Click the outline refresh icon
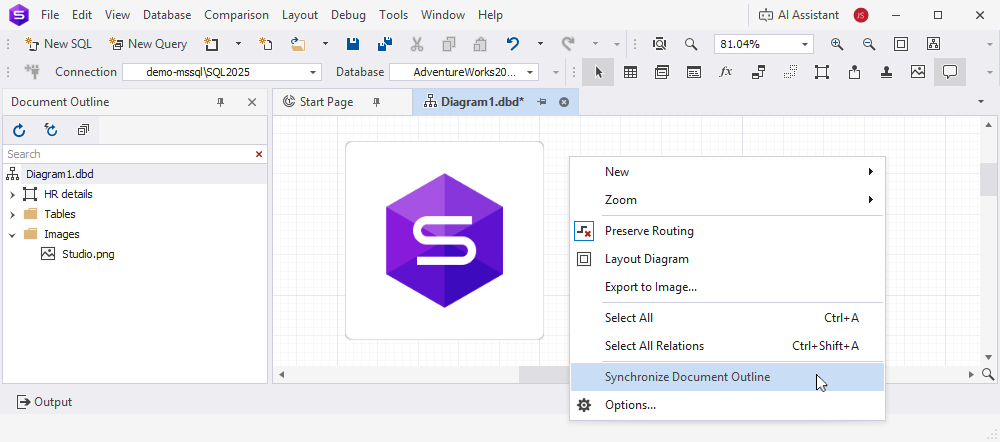 coord(19,130)
